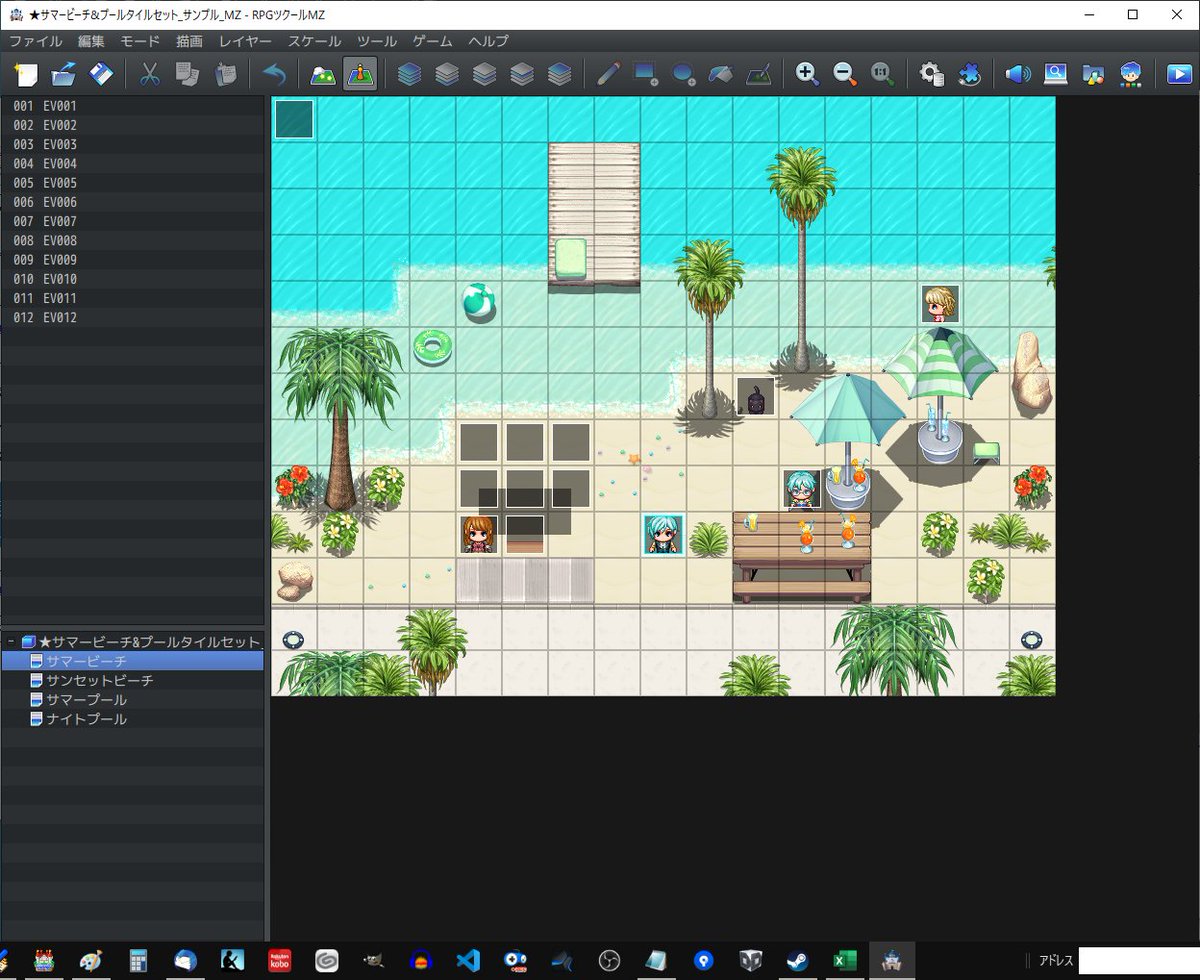Paste using the clipboard toolbar icon
Viewport: 1200px width, 980px height.
(x=225, y=74)
